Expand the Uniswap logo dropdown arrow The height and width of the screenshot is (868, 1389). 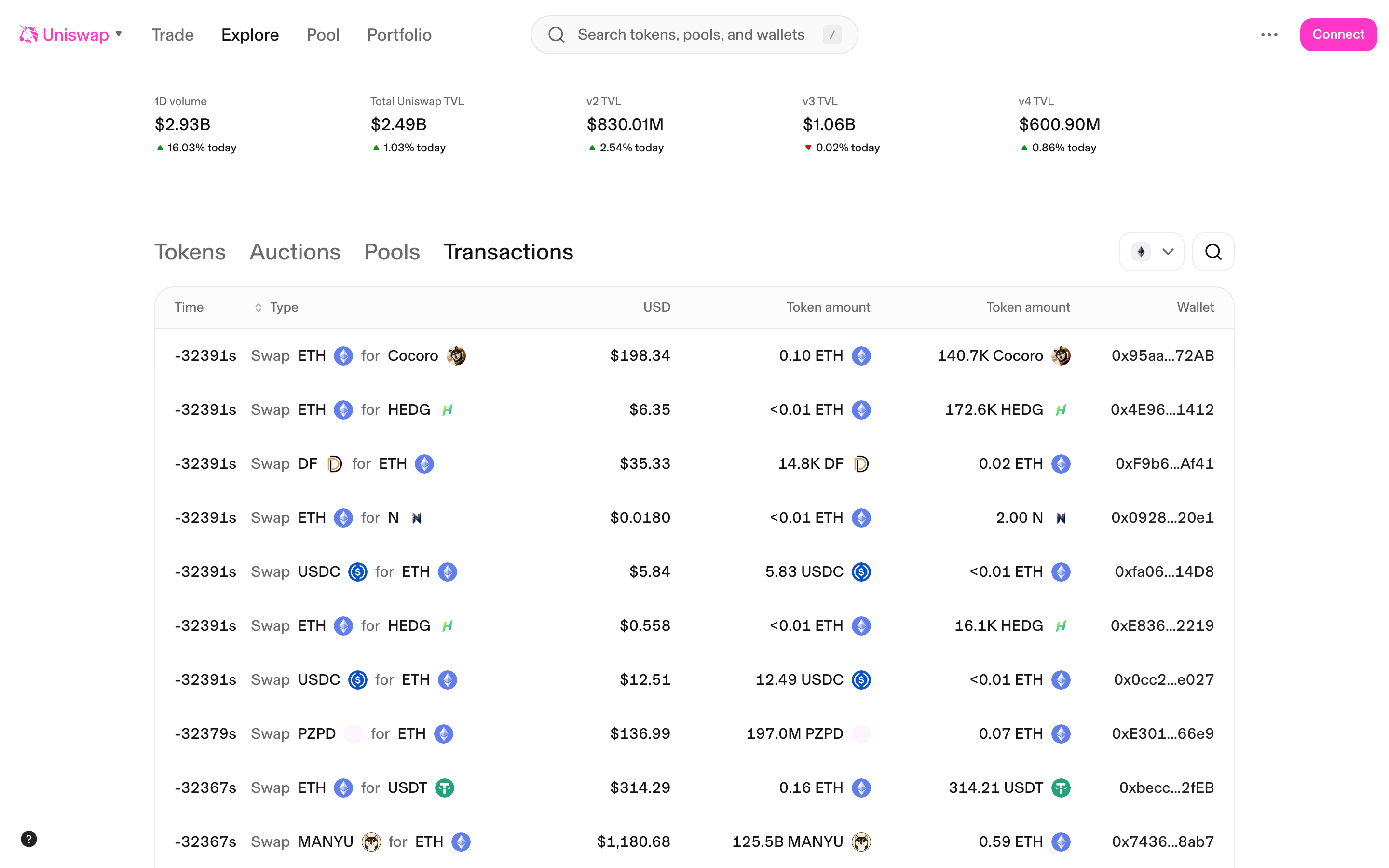tap(119, 34)
